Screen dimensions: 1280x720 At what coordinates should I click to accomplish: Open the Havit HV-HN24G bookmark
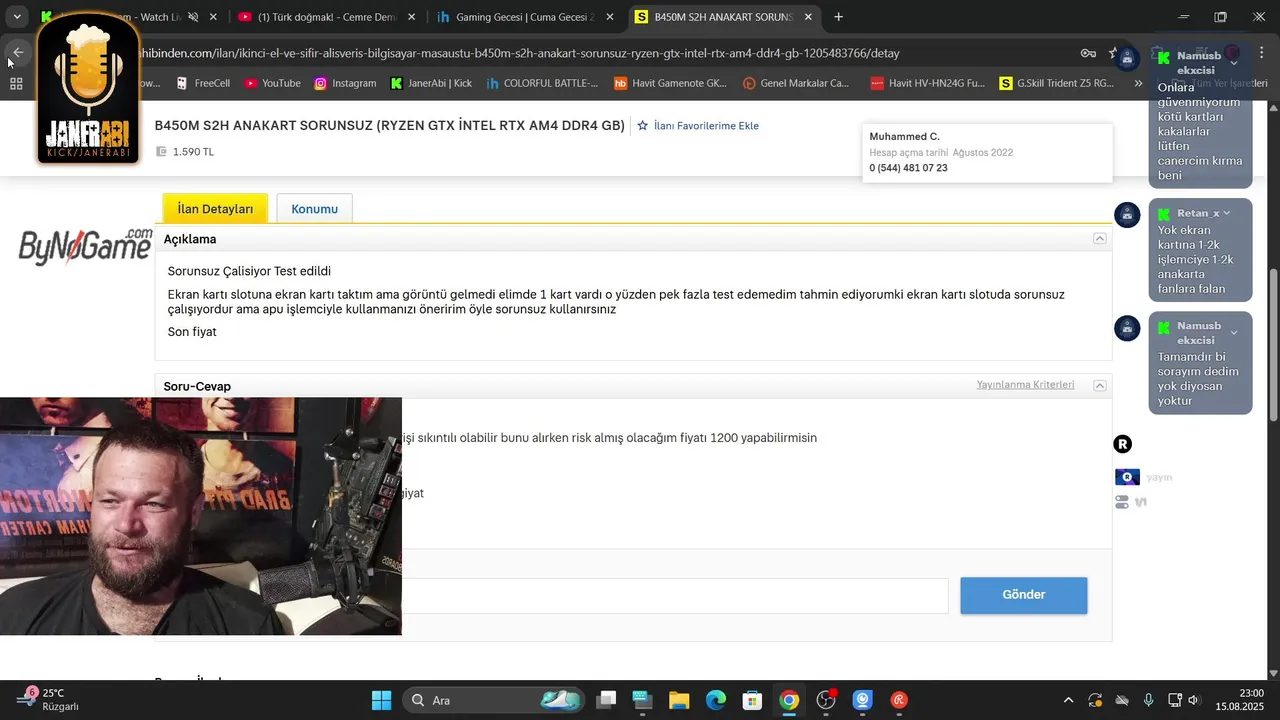(x=928, y=83)
